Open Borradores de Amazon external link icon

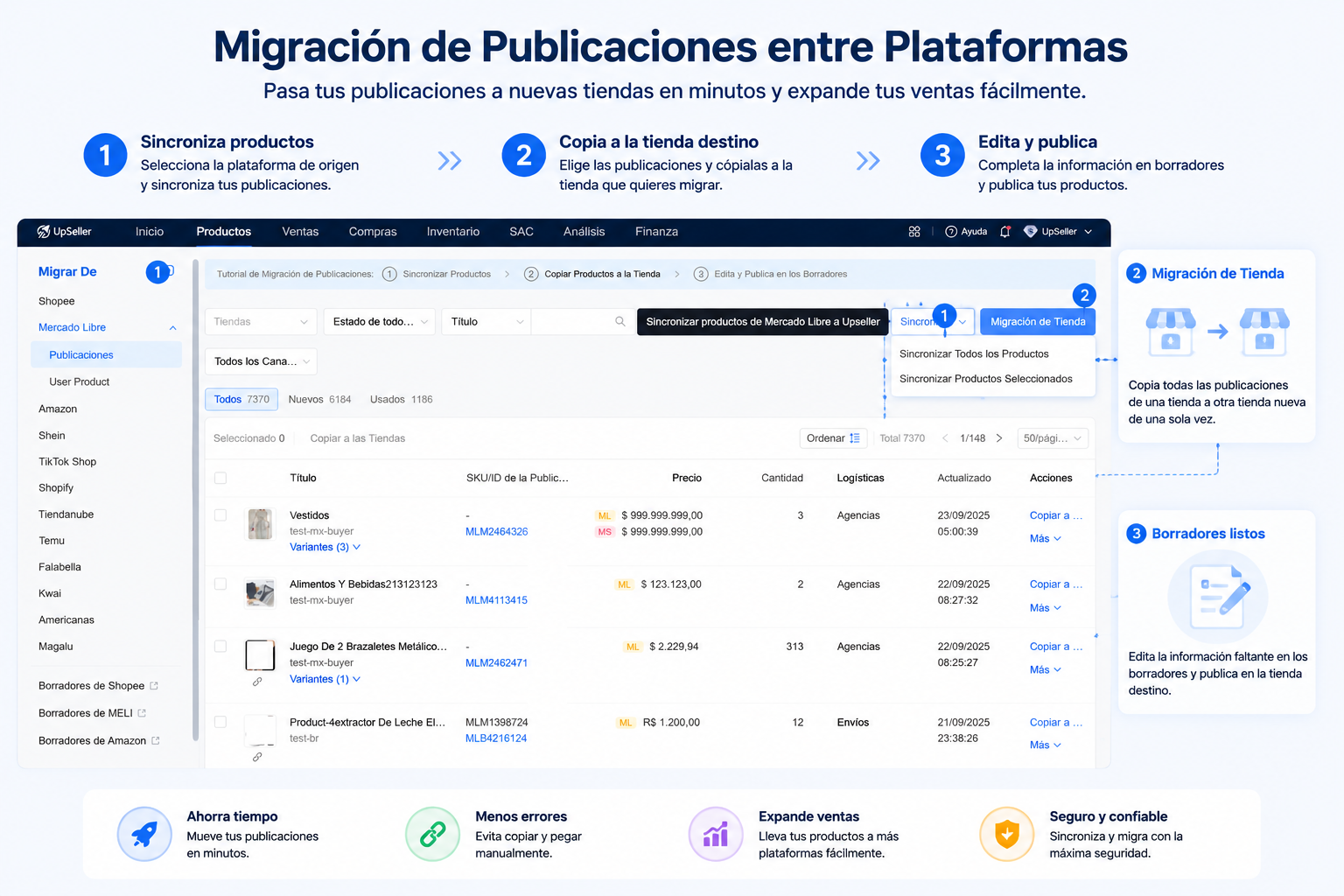[x=156, y=740]
